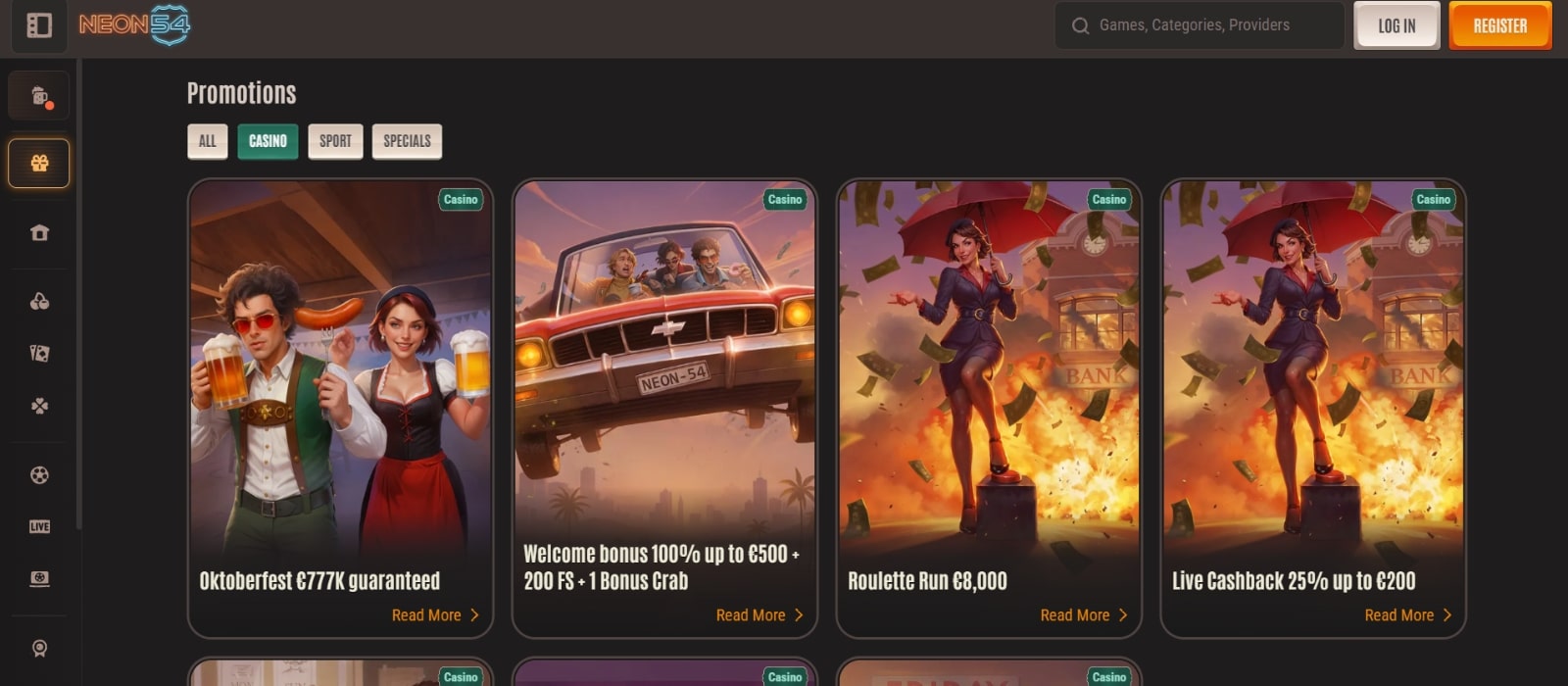Click the magnifier icon in search bar

[1080, 25]
